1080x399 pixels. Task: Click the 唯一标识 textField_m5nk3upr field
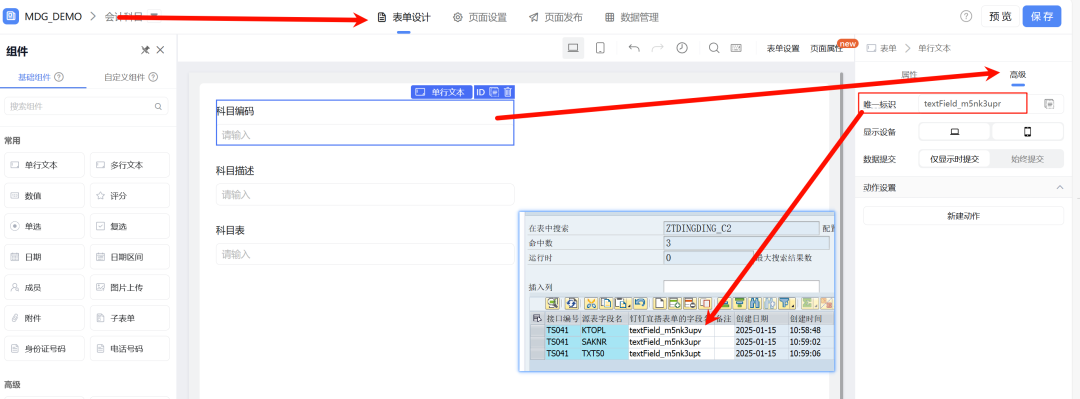(x=973, y=104)
